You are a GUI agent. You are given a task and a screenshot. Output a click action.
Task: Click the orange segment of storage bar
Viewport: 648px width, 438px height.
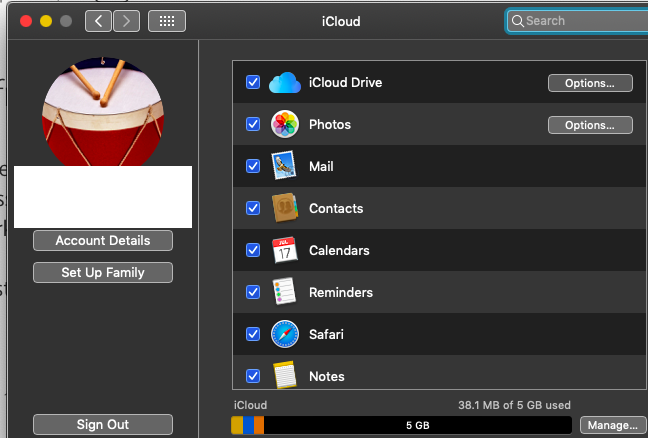(259, 425)
